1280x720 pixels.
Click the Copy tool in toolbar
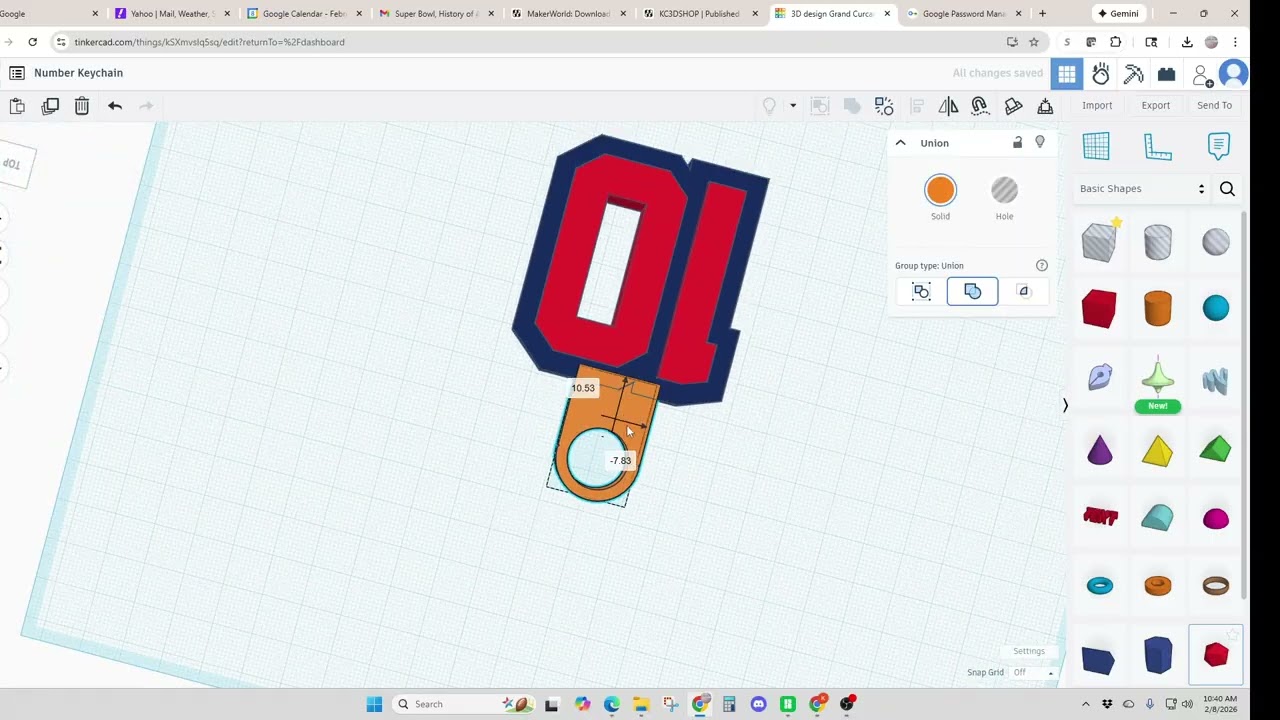coord(17,106)
